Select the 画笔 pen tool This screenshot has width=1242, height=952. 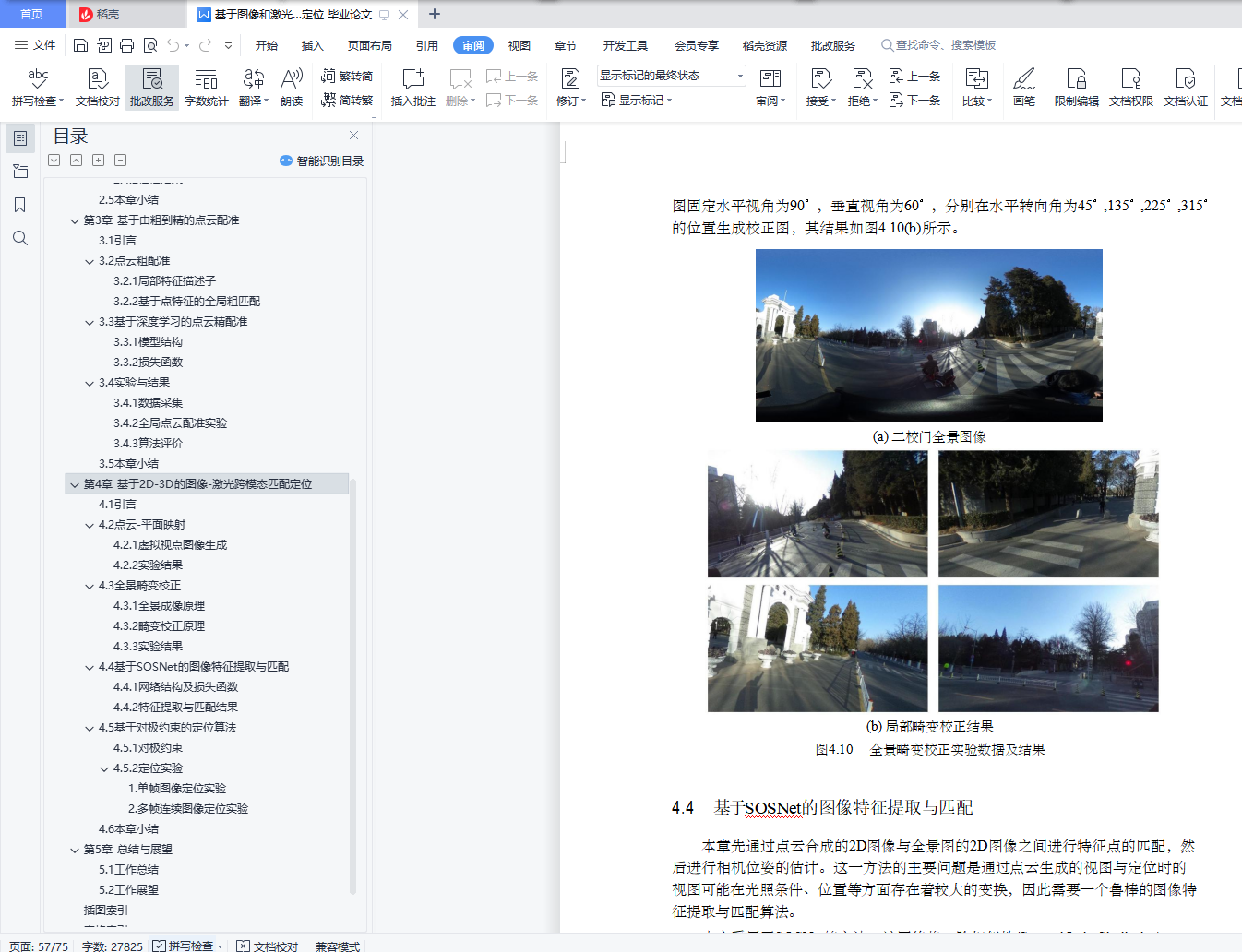[1024, 88]
